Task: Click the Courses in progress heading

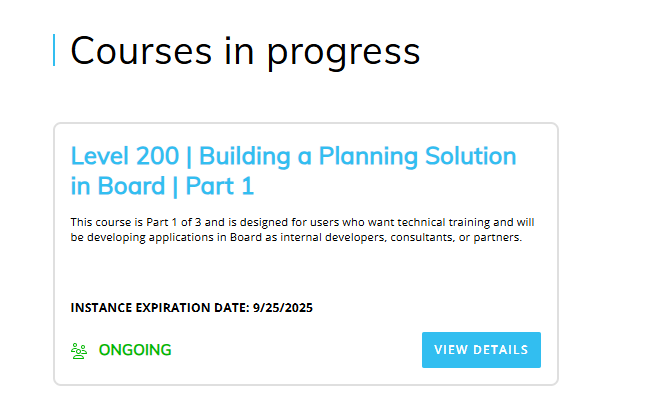Action: coord(245,51)
